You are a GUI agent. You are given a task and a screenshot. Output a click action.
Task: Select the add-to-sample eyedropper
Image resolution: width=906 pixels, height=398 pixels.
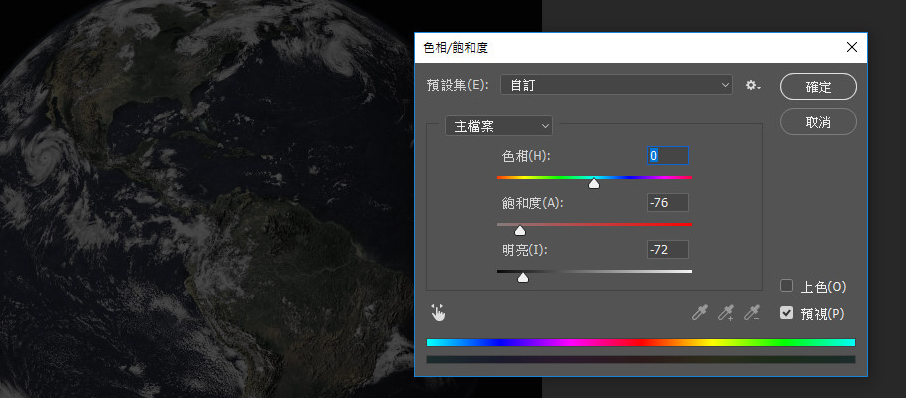(x=726, y=313)
